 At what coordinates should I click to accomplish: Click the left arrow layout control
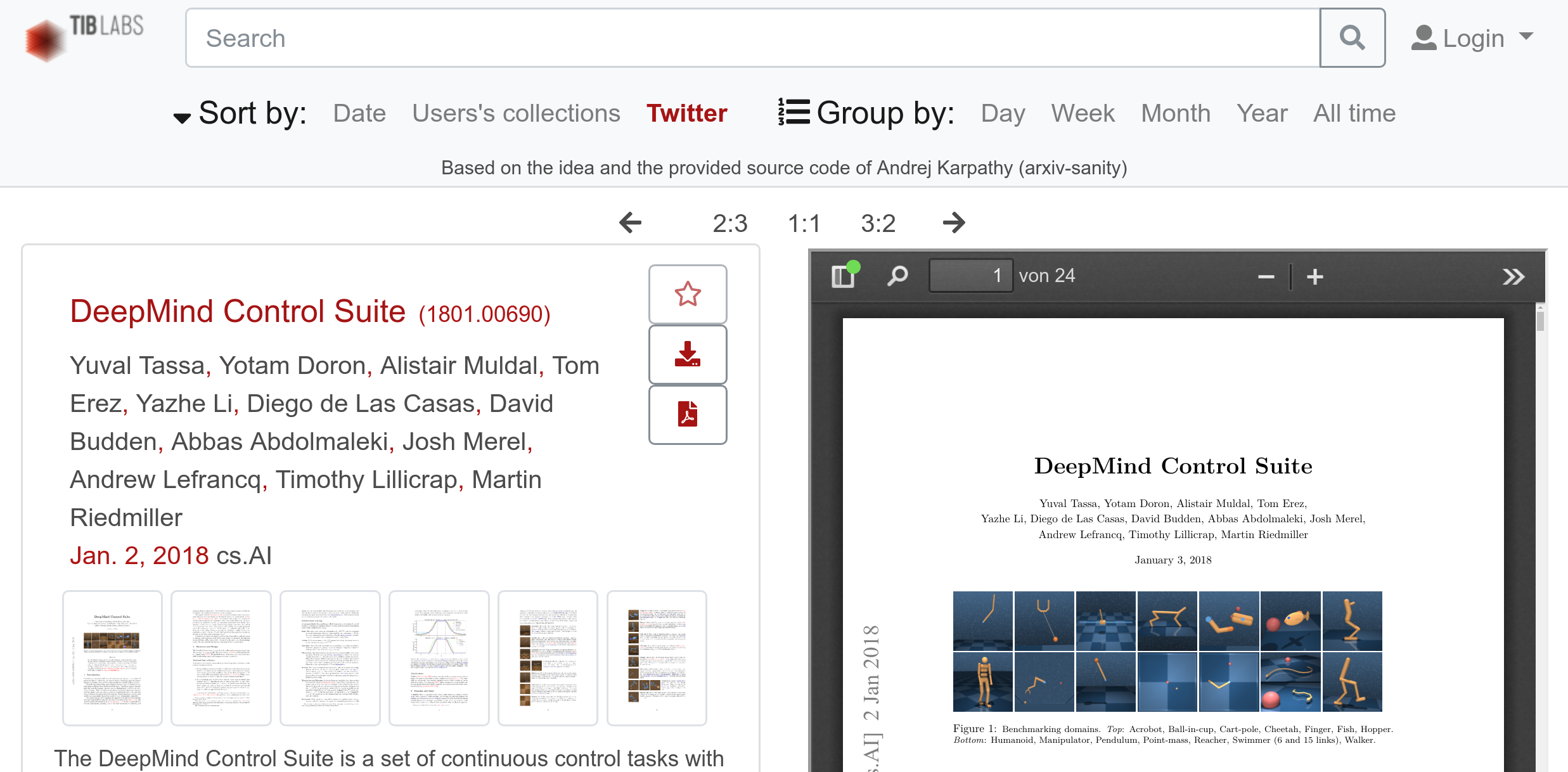630,222
